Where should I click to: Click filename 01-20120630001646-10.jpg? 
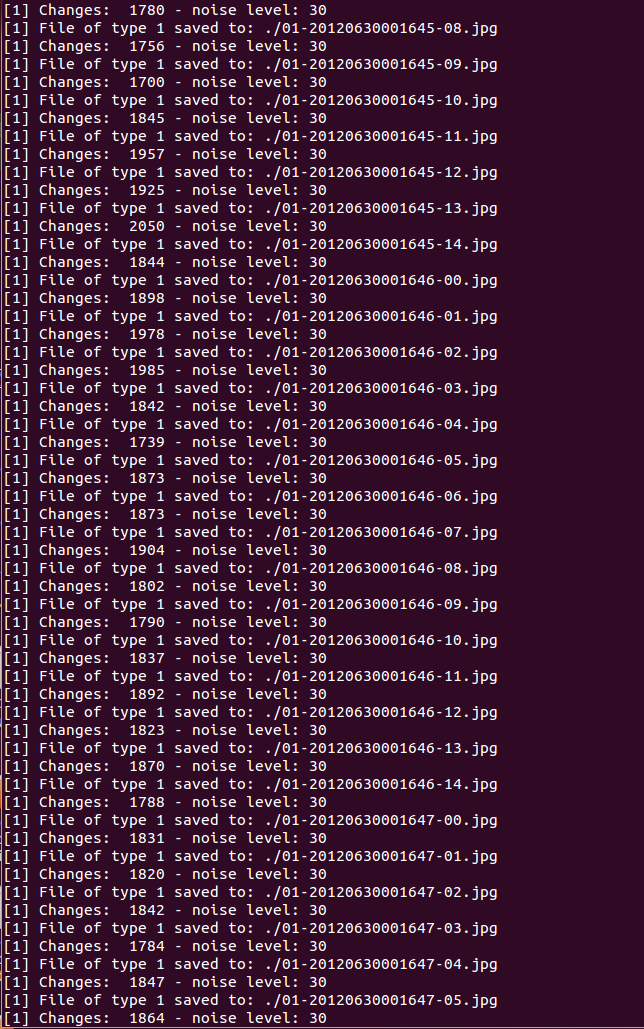[389, 640]
